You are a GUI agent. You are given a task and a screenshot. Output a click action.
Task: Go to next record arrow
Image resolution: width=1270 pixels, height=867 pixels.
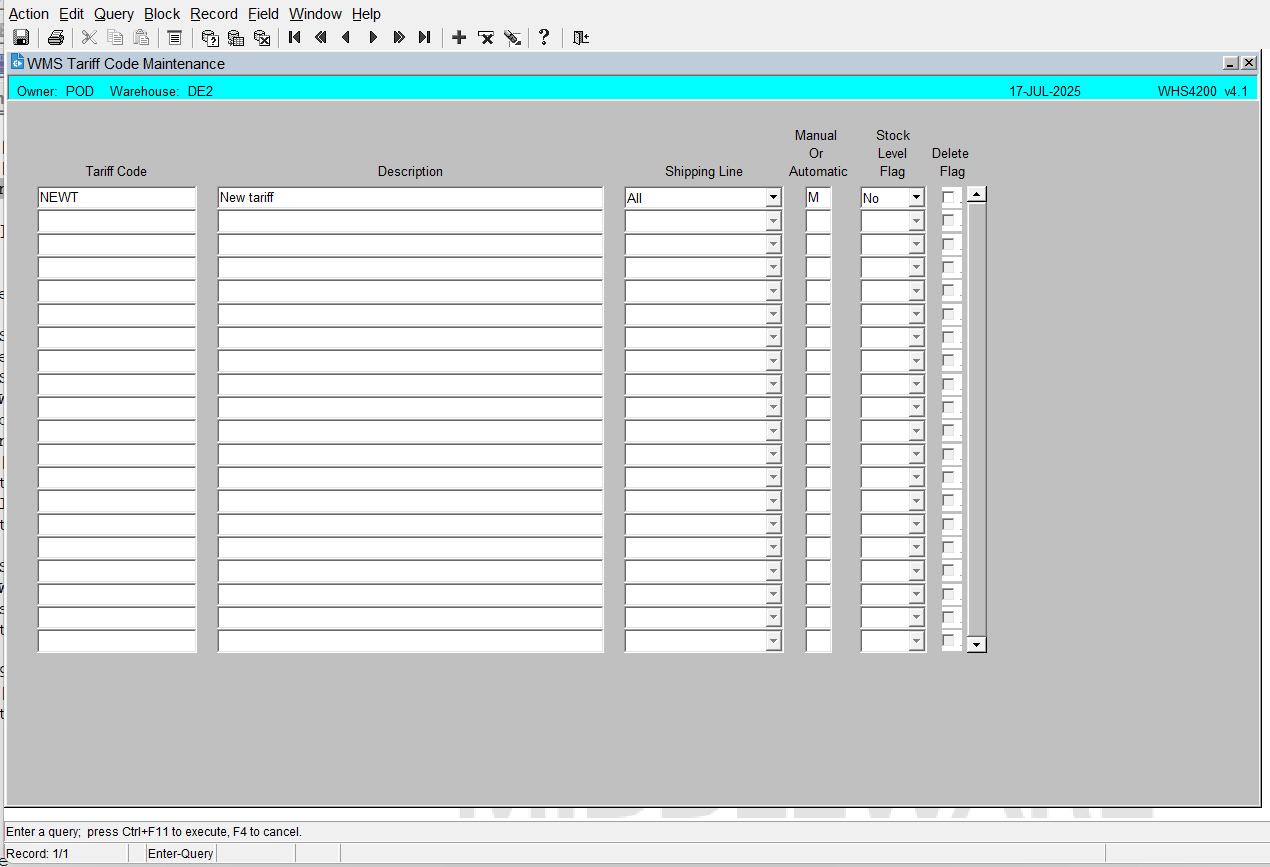pyautogui.click(x=373, y=38)
